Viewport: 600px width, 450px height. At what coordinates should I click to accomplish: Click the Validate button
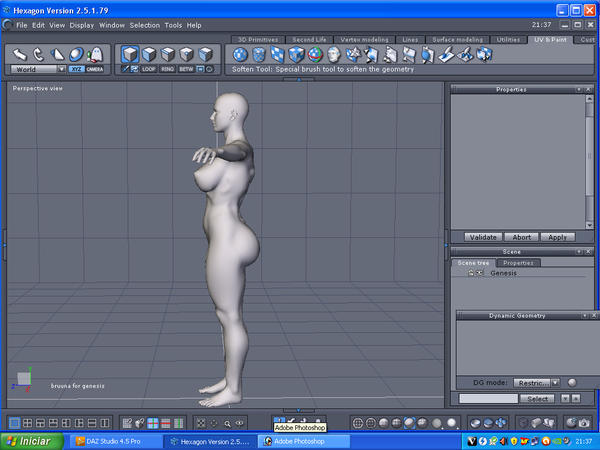(x=483, y=237)
